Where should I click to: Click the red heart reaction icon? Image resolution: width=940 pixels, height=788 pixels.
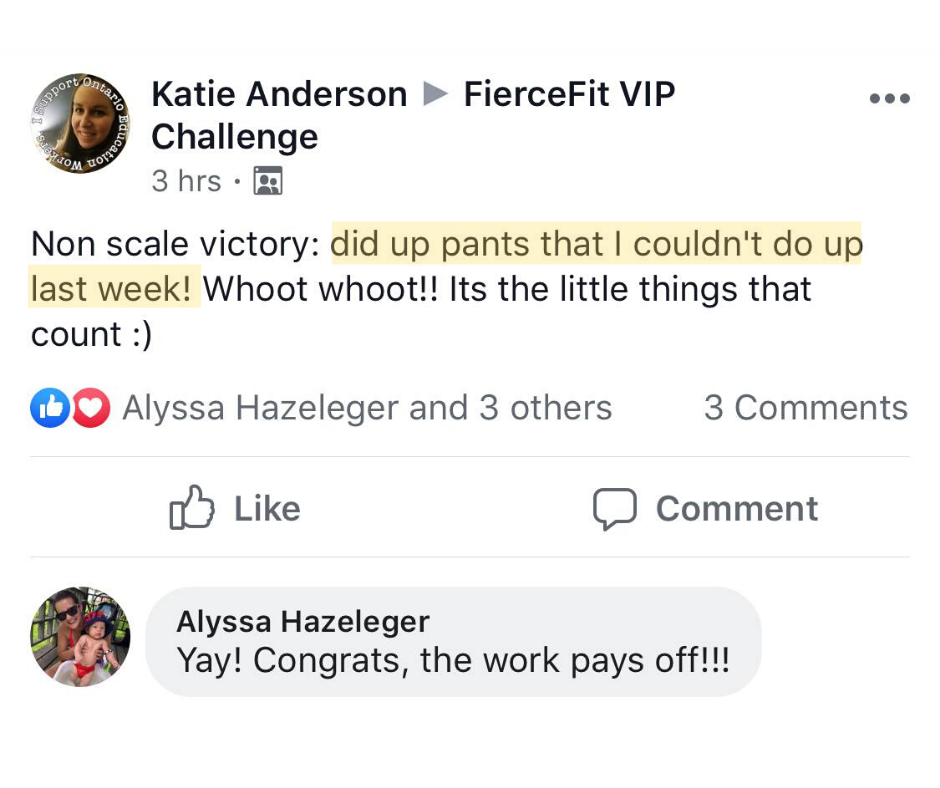coord(91,408)
